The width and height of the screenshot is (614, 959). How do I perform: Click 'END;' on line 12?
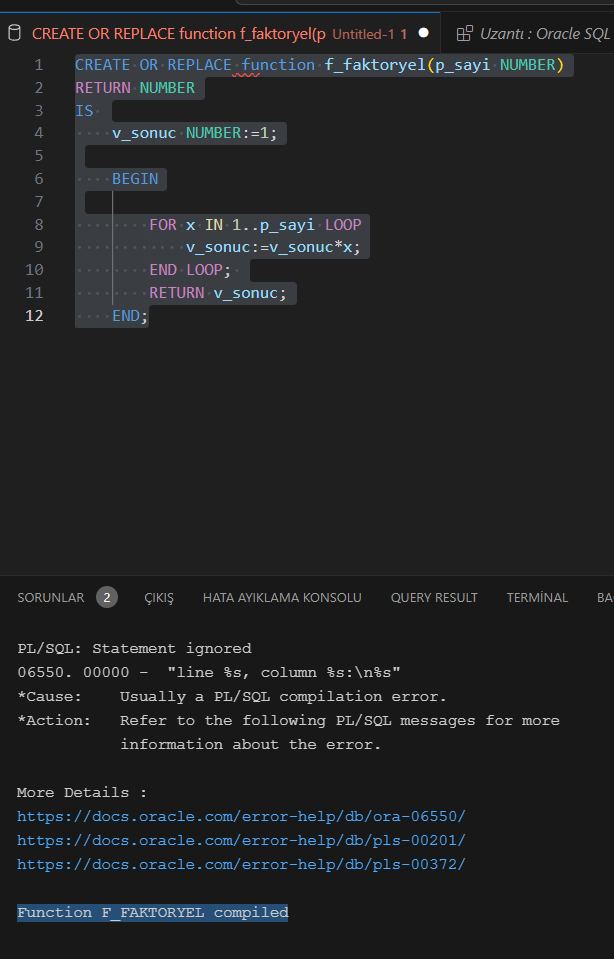(x=130, y=316)
